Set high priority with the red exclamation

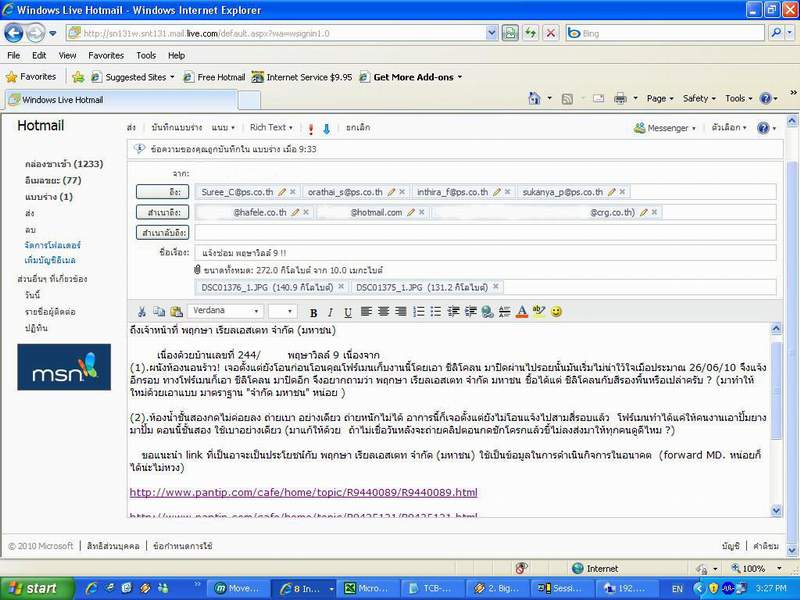coord(311,129)
